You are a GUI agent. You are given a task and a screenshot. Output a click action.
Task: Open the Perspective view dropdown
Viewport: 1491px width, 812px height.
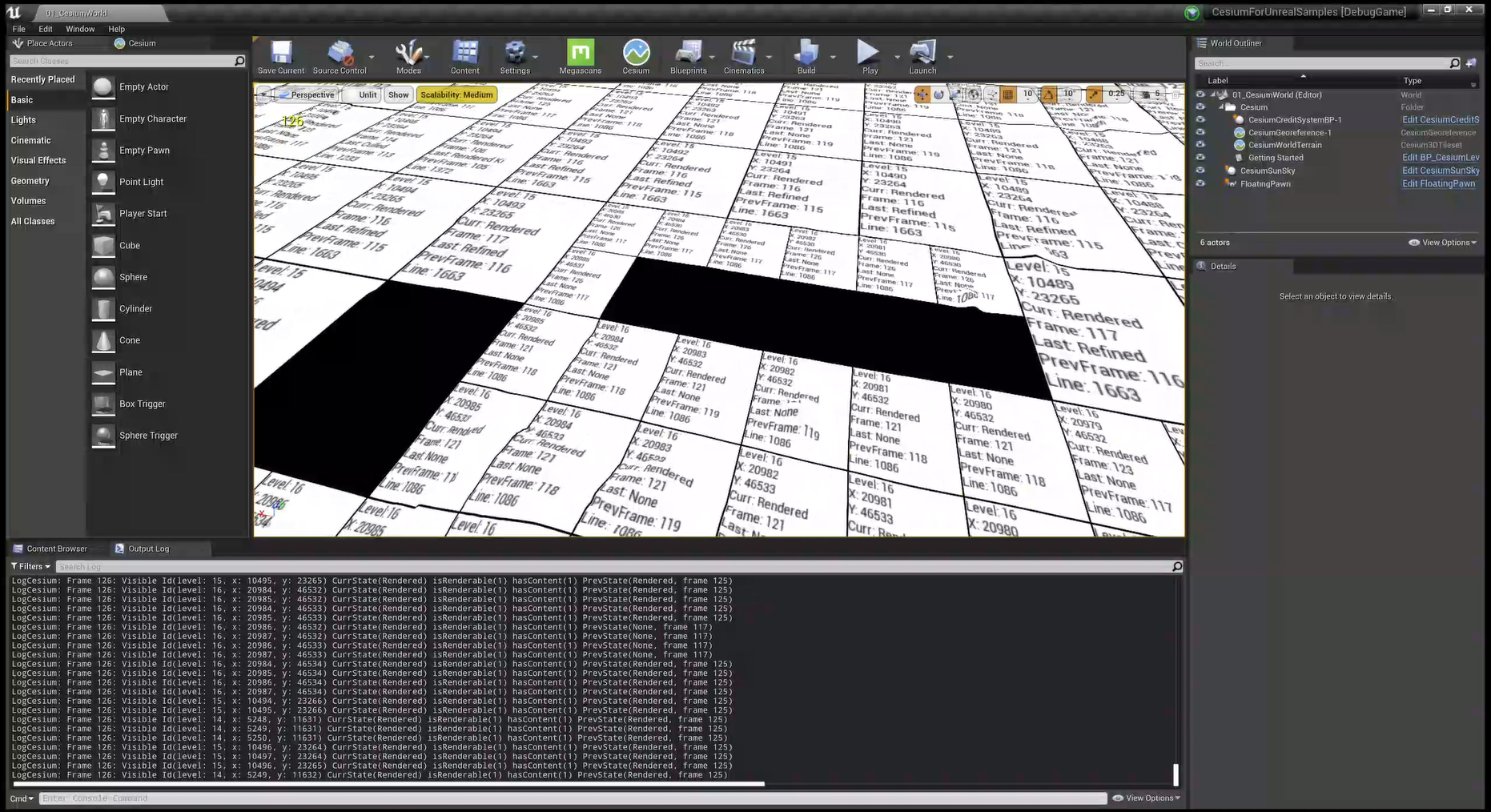(311, 94)
